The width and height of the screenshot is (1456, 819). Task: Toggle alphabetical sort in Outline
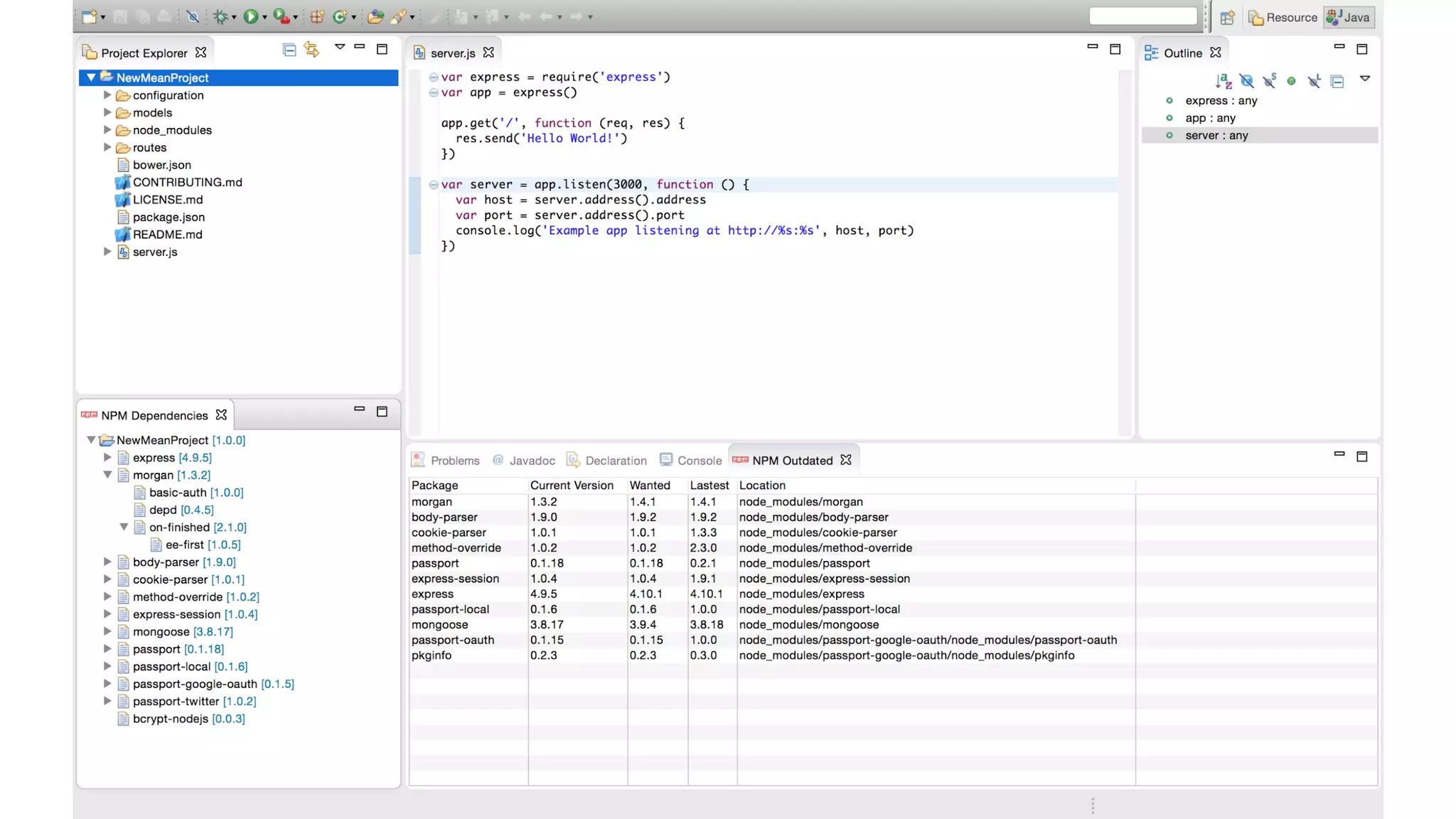coord(1223,81)
